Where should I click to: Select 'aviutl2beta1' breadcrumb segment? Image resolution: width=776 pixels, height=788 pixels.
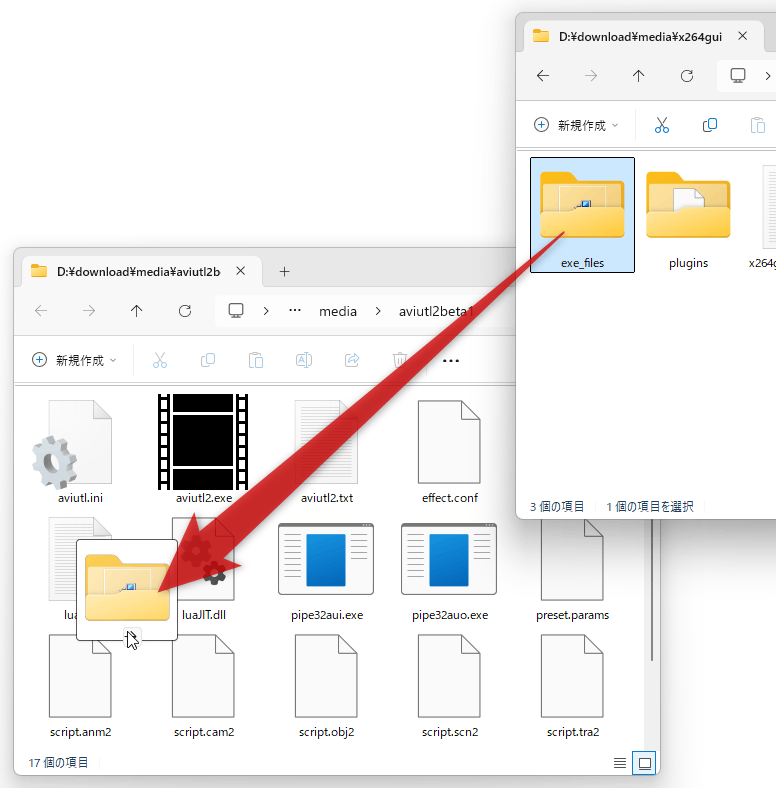[436, 312]
